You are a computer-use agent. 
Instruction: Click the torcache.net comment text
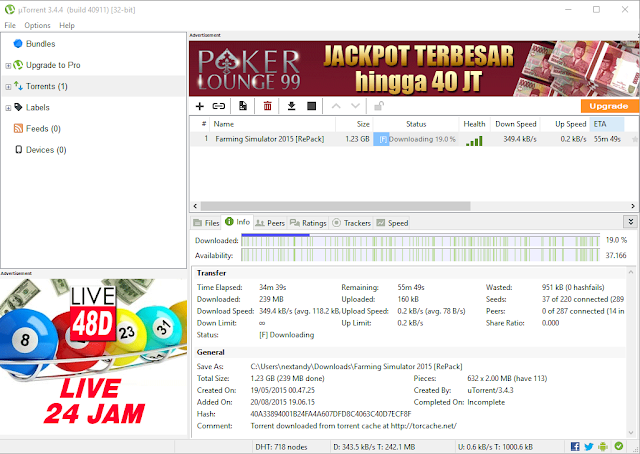pyautogui.click(x=353, y=426)
